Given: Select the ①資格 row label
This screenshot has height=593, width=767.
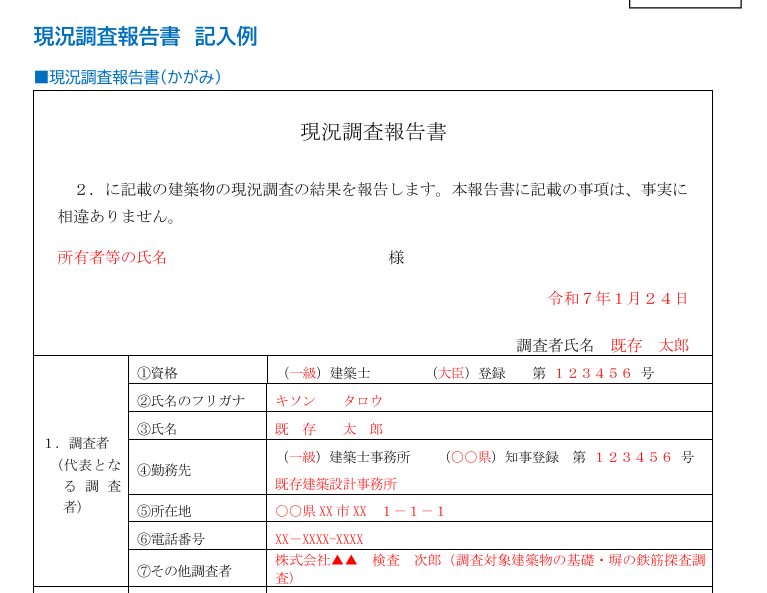Looking at the screenshot, I should [157, 372].
